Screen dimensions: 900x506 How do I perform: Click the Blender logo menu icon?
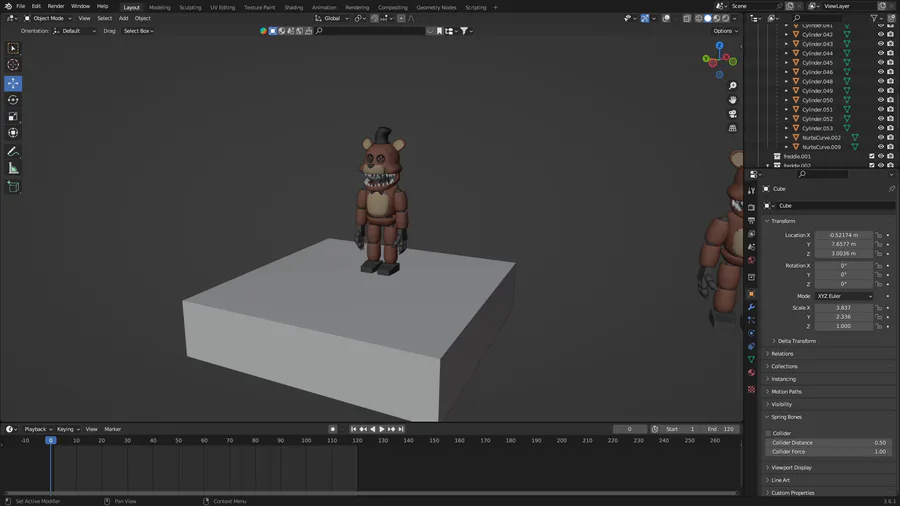(8, 6)
